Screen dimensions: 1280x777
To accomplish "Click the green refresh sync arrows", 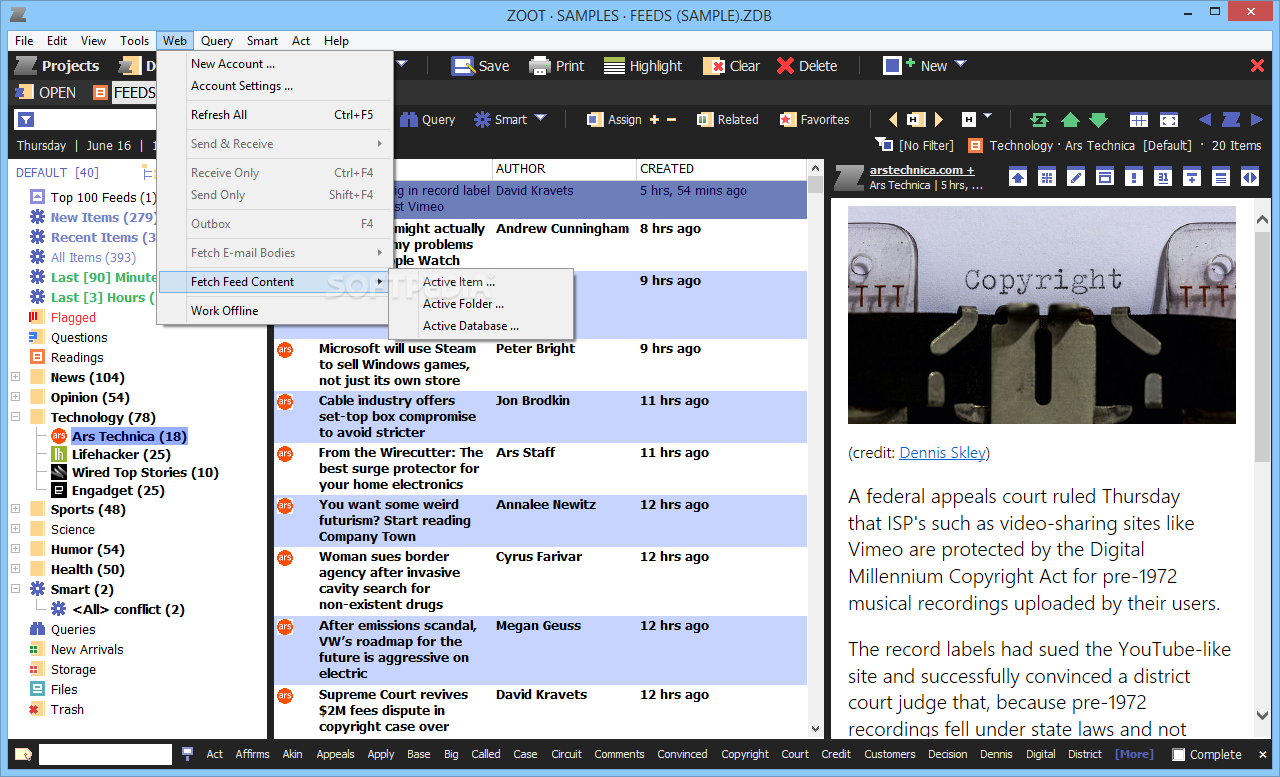I will [x=1039, y=120].
